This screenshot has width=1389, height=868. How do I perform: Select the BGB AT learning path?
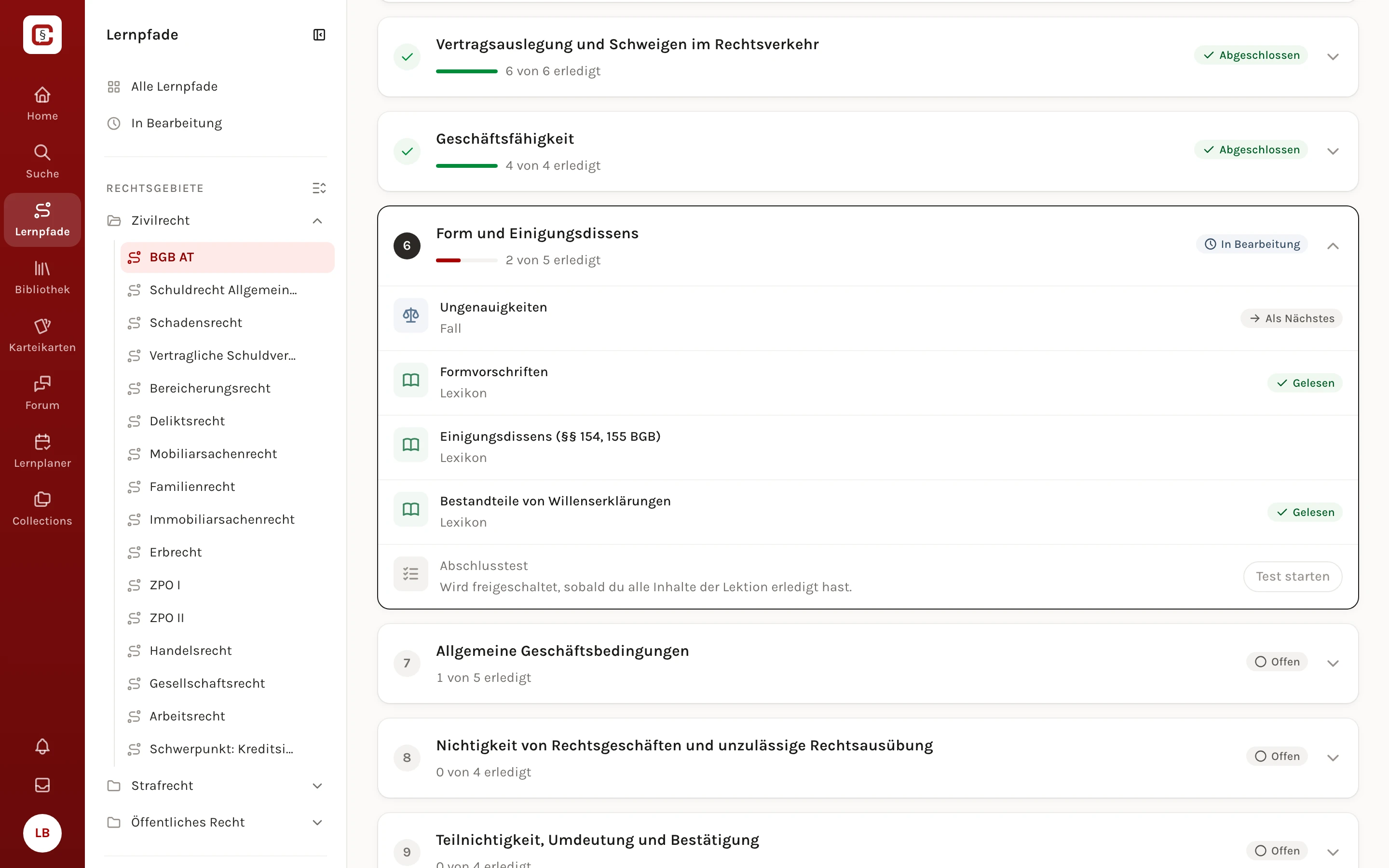tap(227, 257)
